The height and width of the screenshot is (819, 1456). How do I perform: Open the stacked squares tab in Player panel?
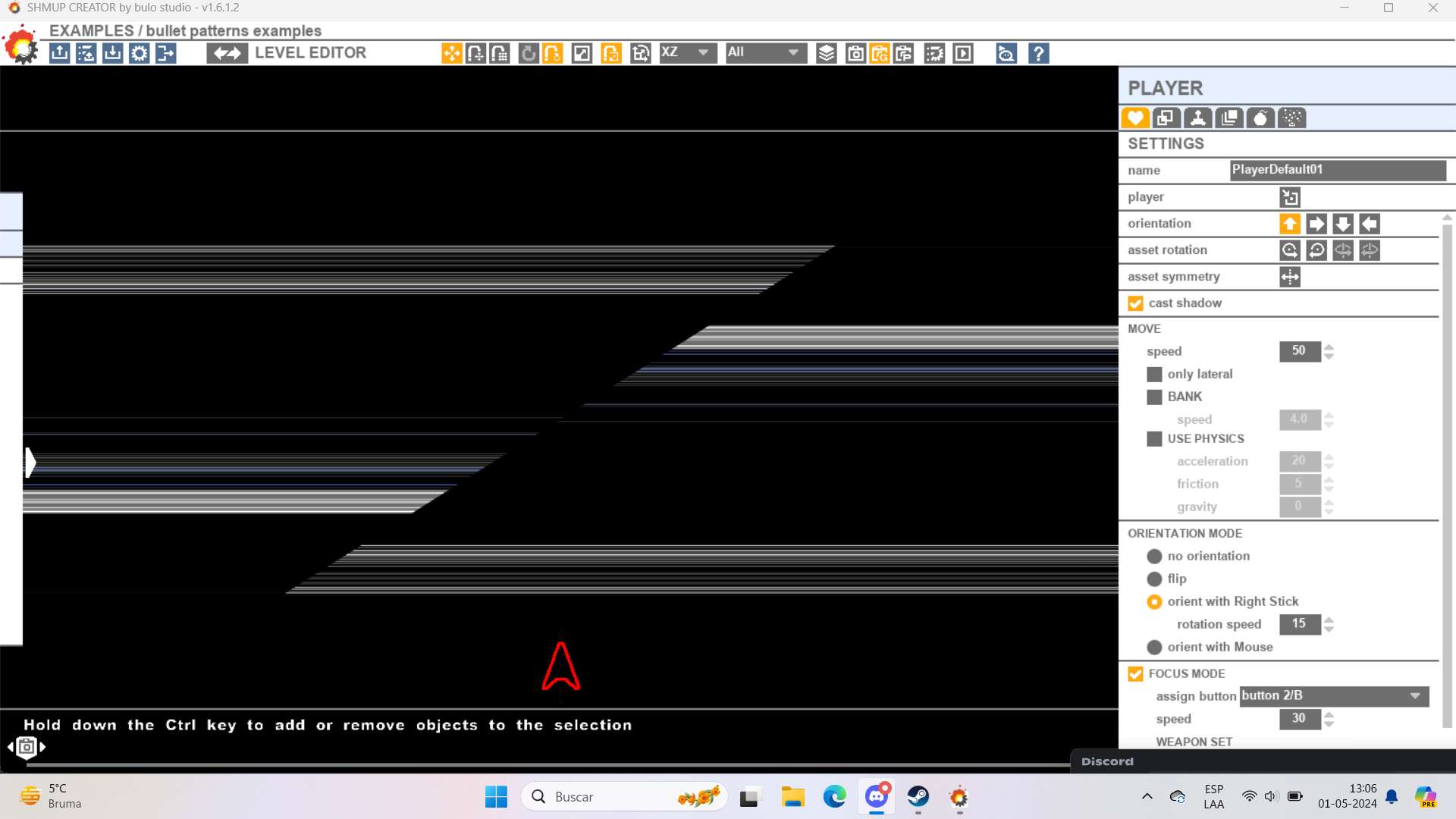point(1229,118)
